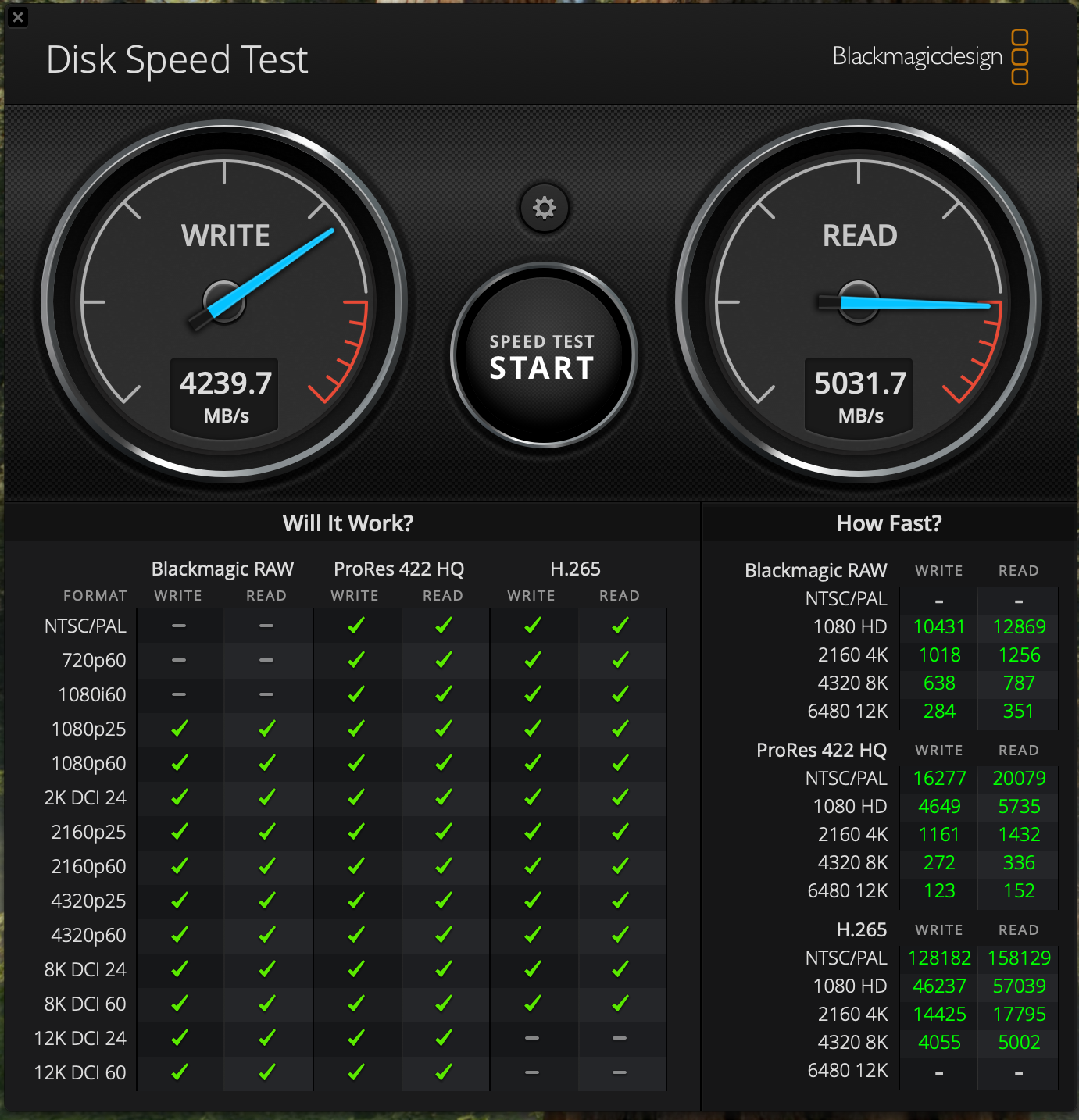Click Blackmagic RAW read checkmark for 12K DCI 24
The image size is (1079, 1120).
coord(266,1038)
